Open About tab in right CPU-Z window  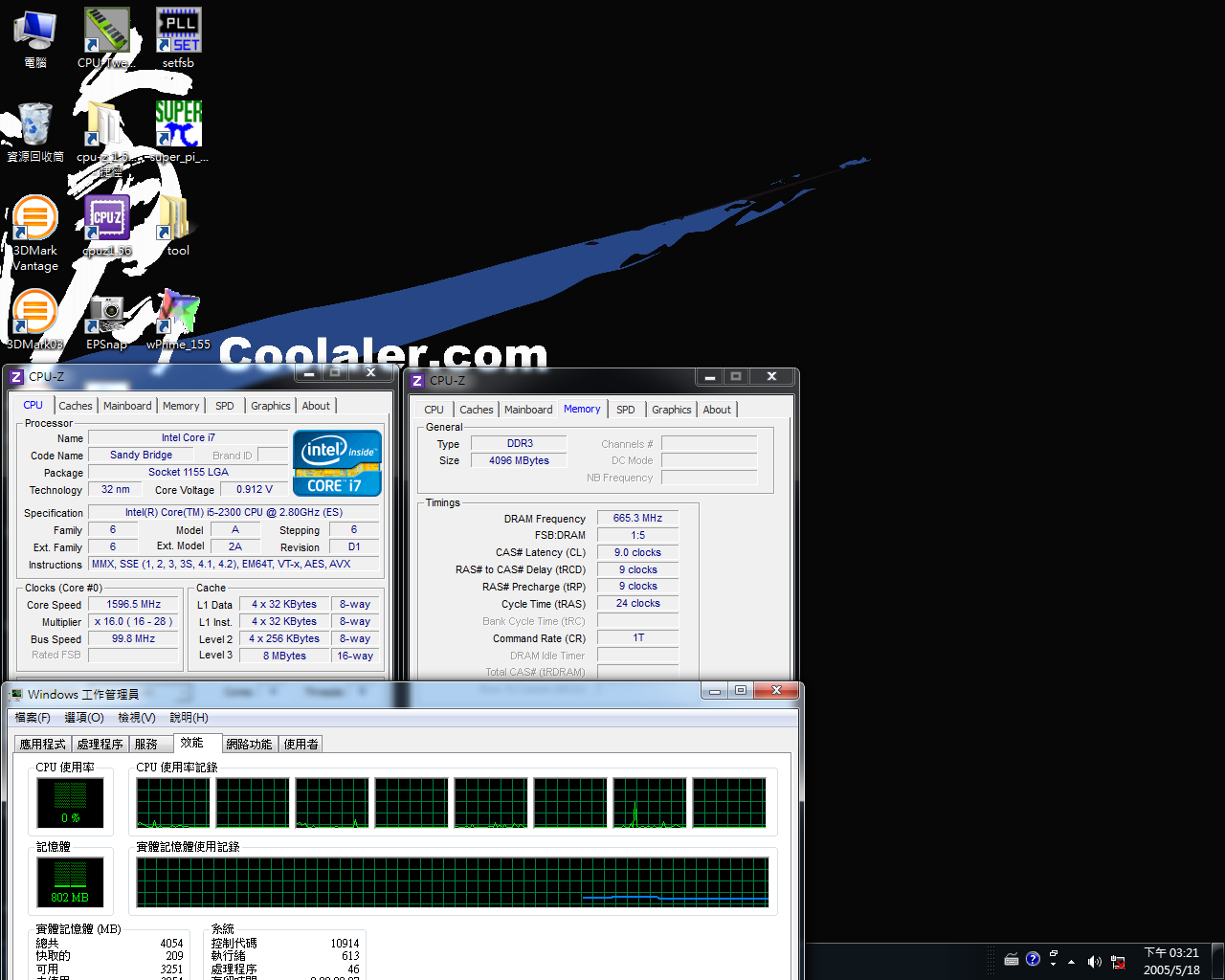tap(717, 410)
